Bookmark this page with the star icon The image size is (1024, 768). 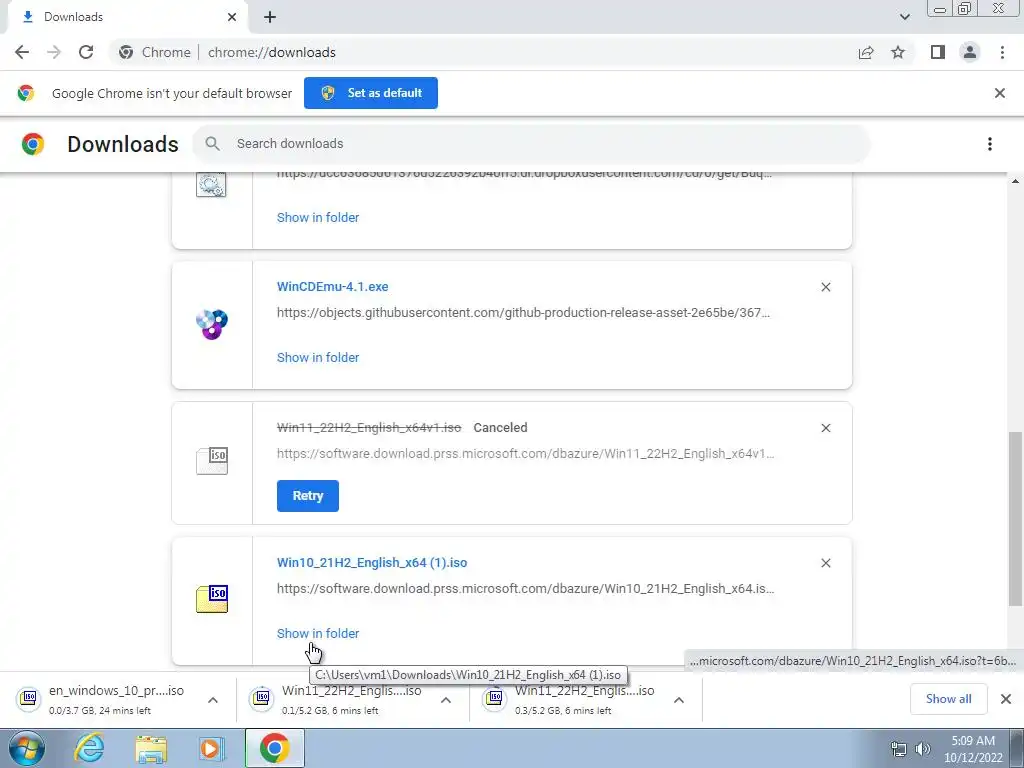coord(898,52)
